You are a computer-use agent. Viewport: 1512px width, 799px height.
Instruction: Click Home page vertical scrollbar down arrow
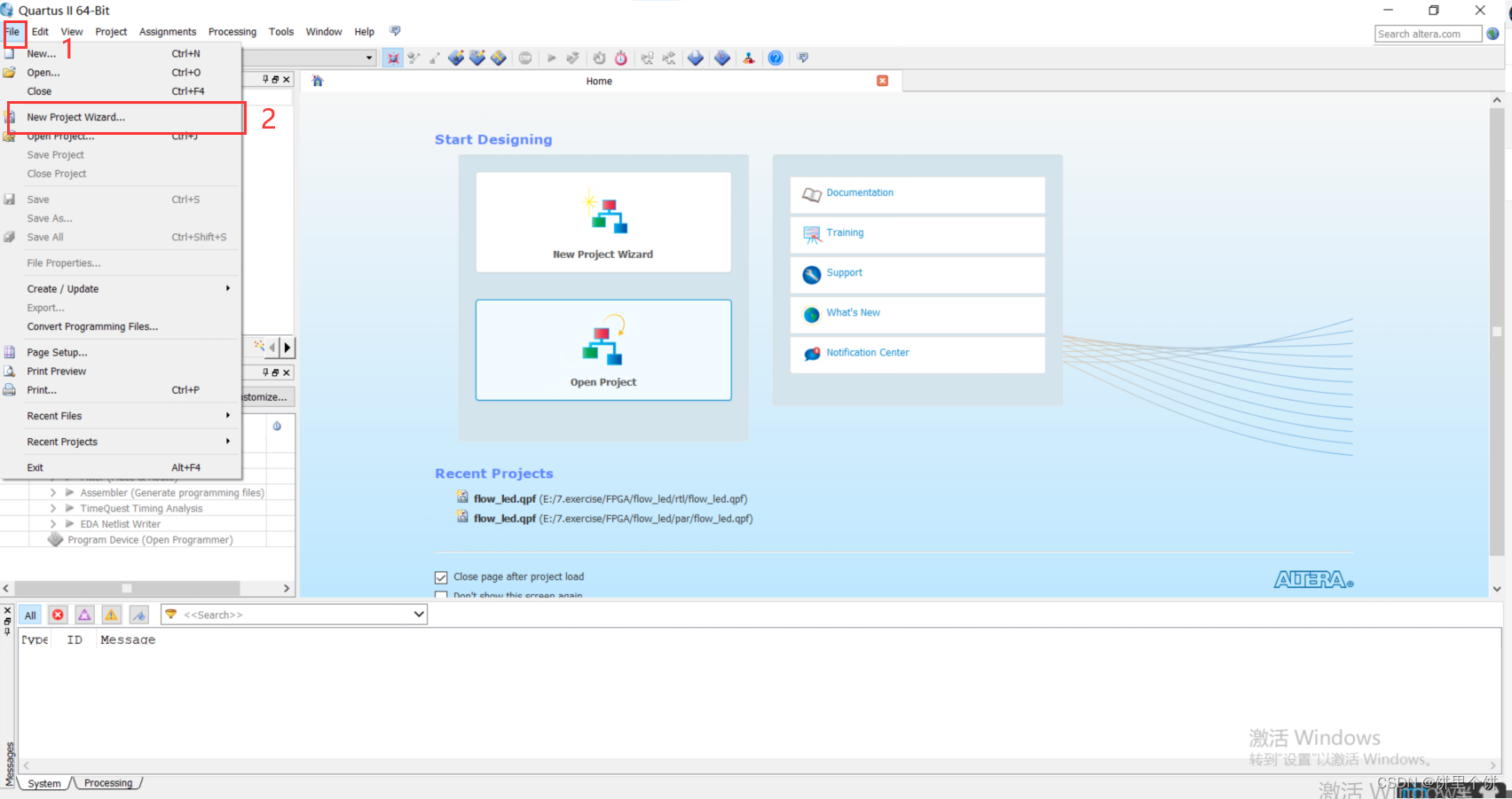pos(1497,589)
